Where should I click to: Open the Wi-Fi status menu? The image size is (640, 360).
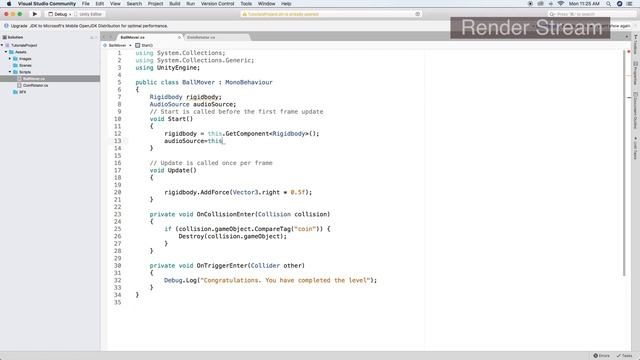[561, 3]
